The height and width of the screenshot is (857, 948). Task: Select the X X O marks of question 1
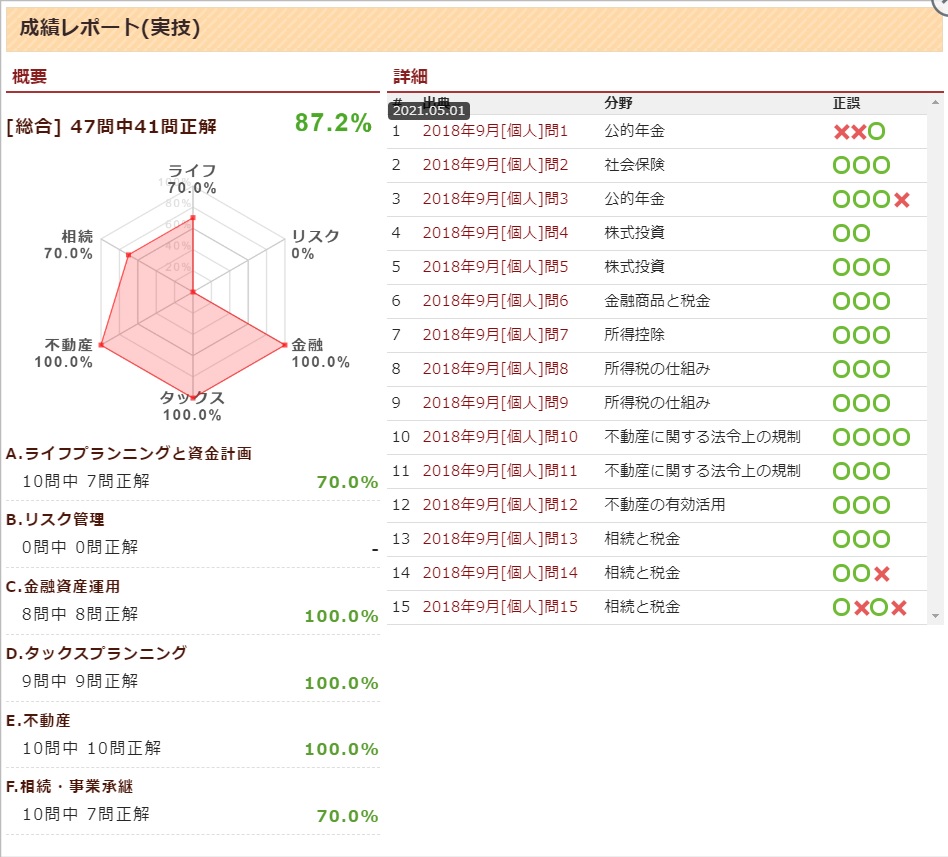(860, 131)
